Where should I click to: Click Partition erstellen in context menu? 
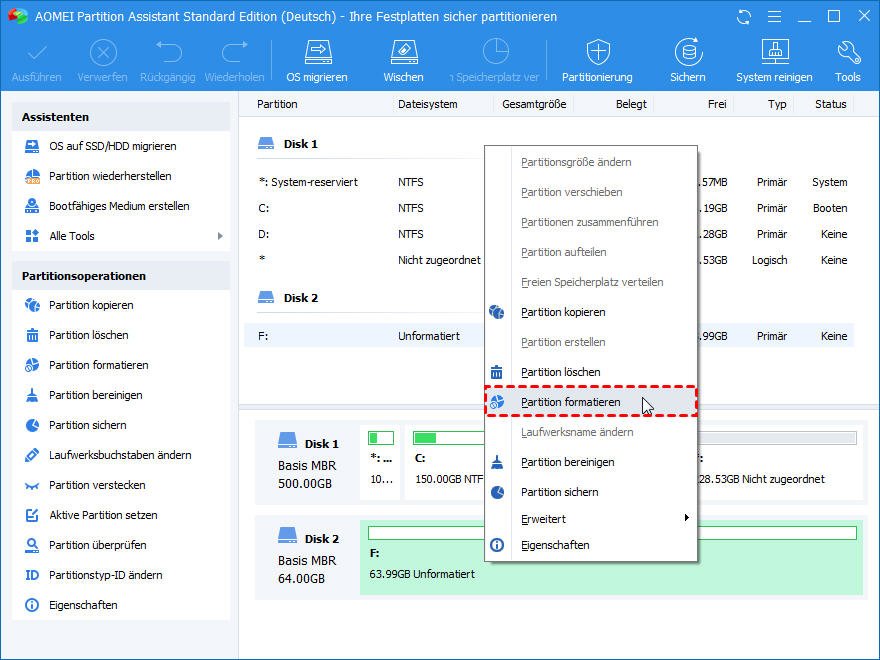tap(591, 342)
